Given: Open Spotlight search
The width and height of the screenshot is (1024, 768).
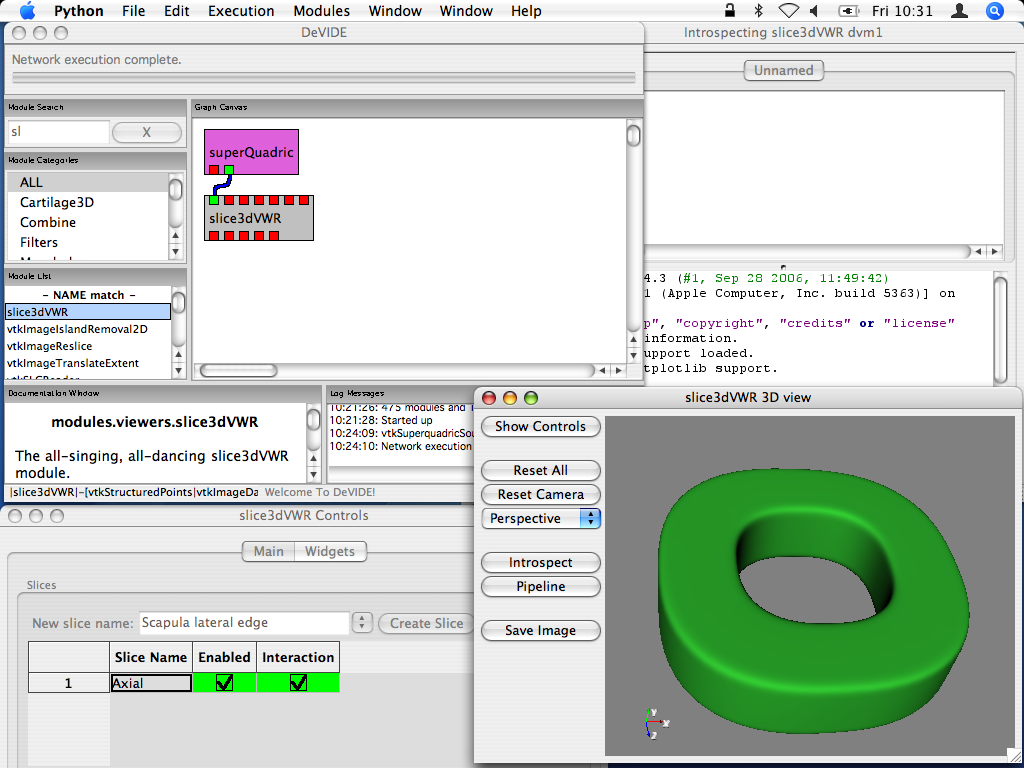Looking at the screenshot, I should point(995,10).
